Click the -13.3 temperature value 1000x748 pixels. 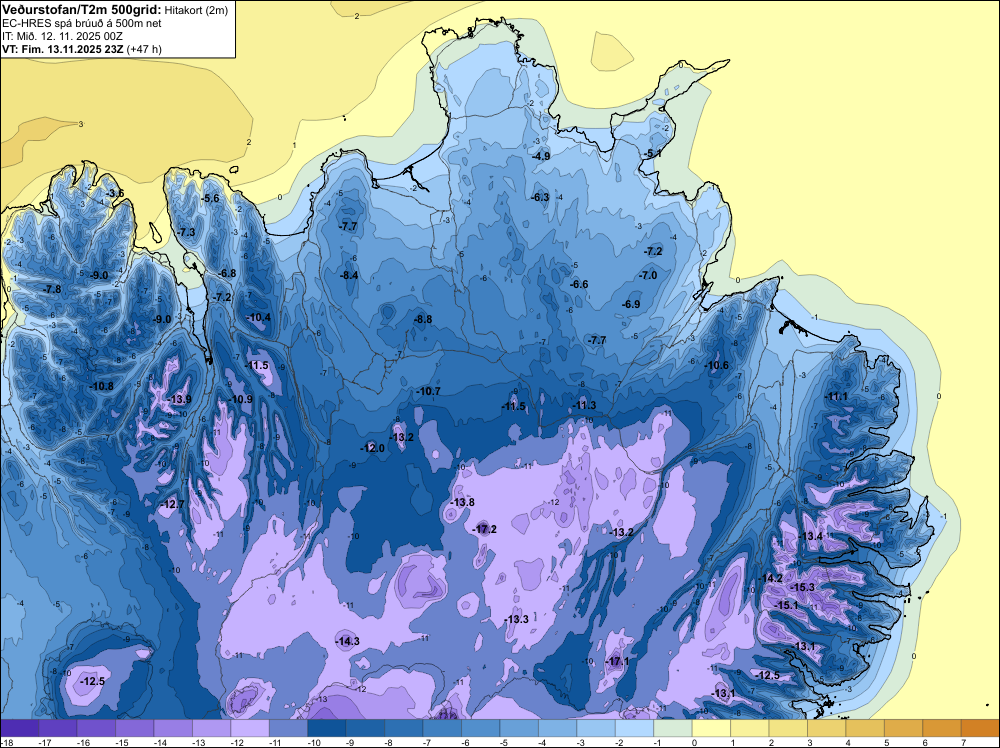point(517,619)
